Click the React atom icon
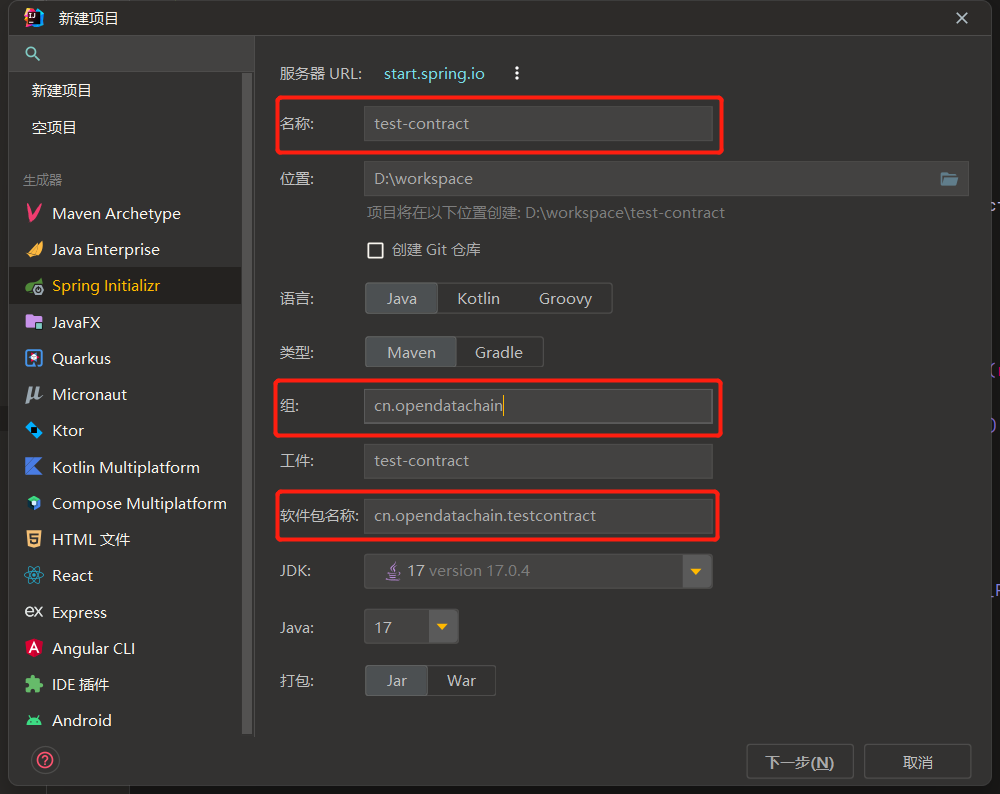 point(34,576)
